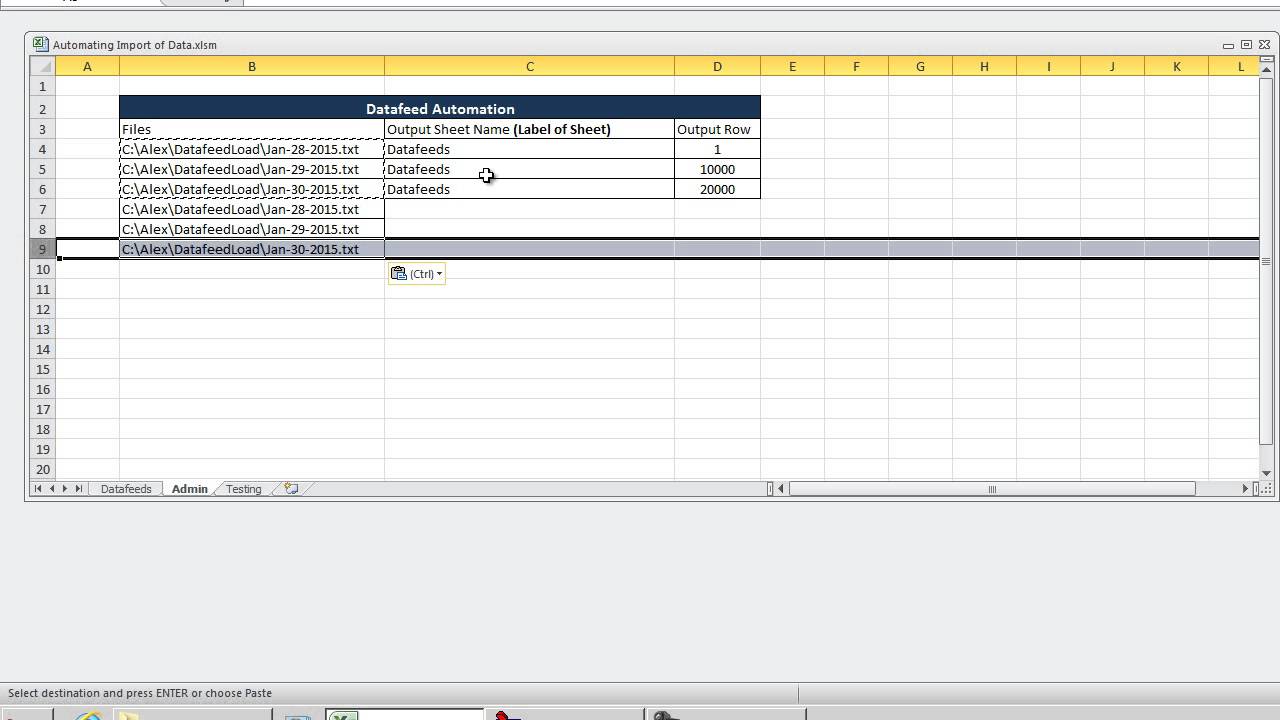Select row 12 header

click(42, 309)
